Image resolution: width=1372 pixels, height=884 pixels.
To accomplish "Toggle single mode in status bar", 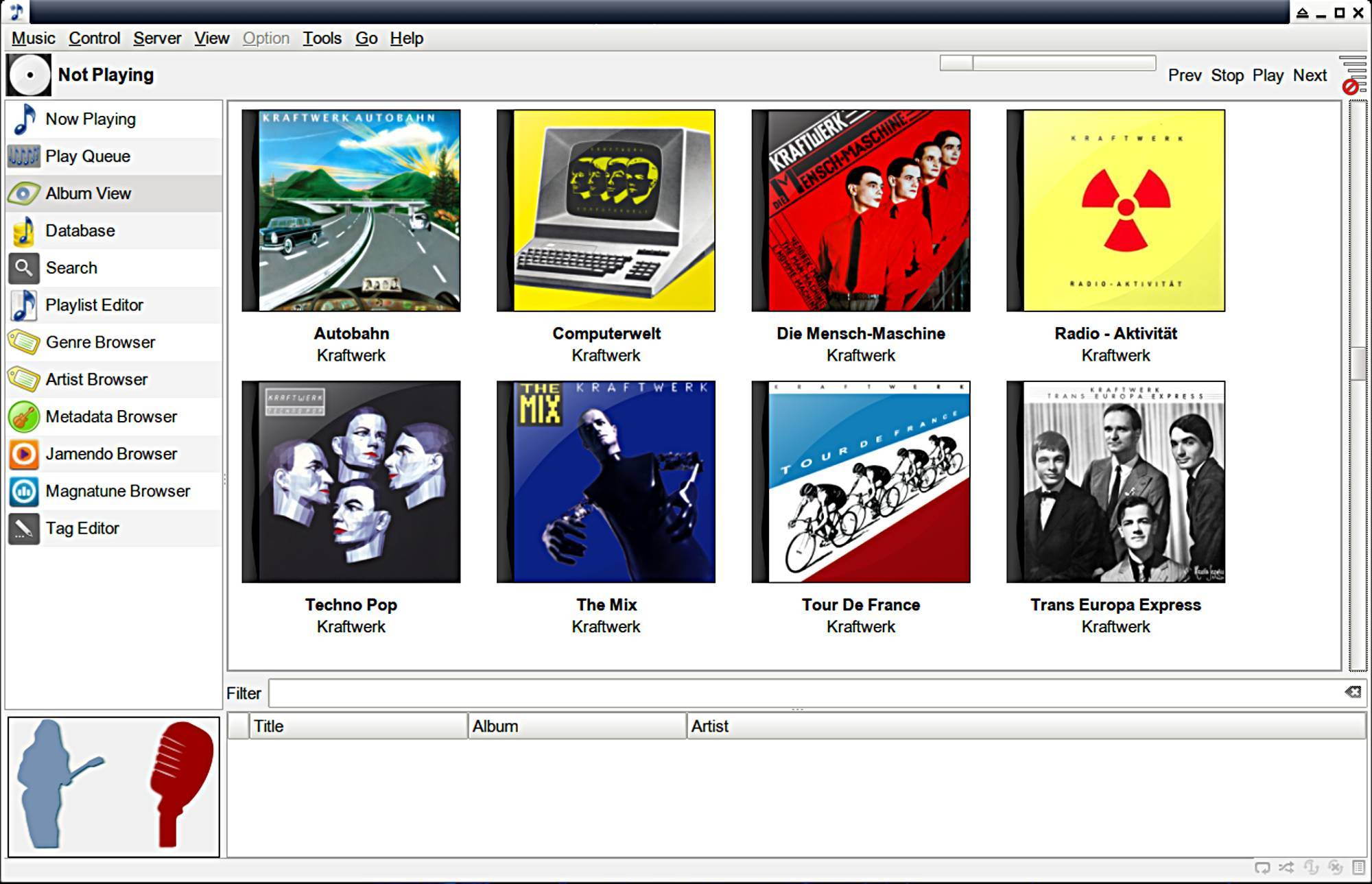I will (1311, 868).
